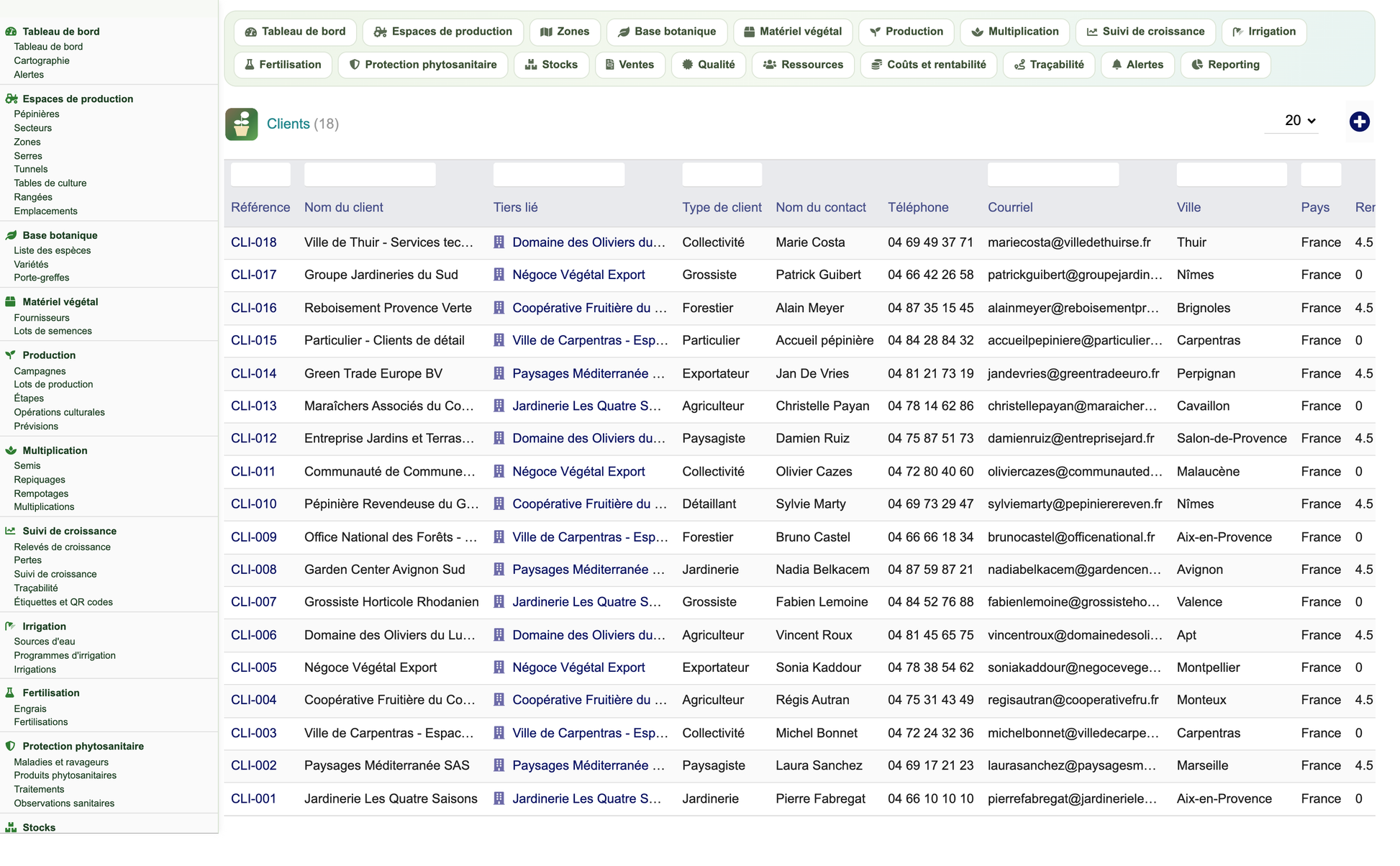The image size is (1400, 866).
Task: Open the Suivi de croissance top tab
Action: tap(1145, 32)
